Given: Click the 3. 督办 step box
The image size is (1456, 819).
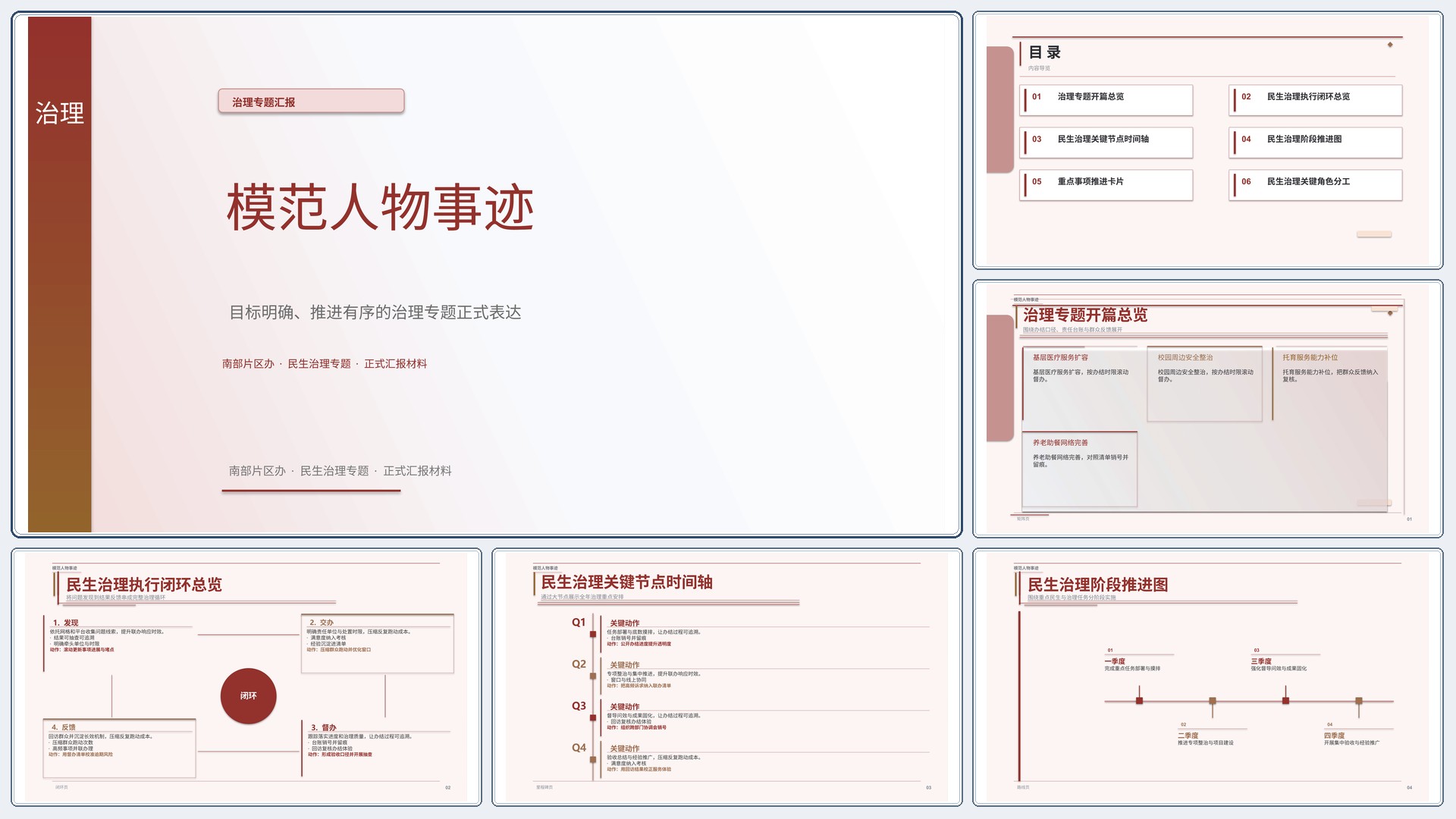Looking at the screenshot, I should pos(378,748).
